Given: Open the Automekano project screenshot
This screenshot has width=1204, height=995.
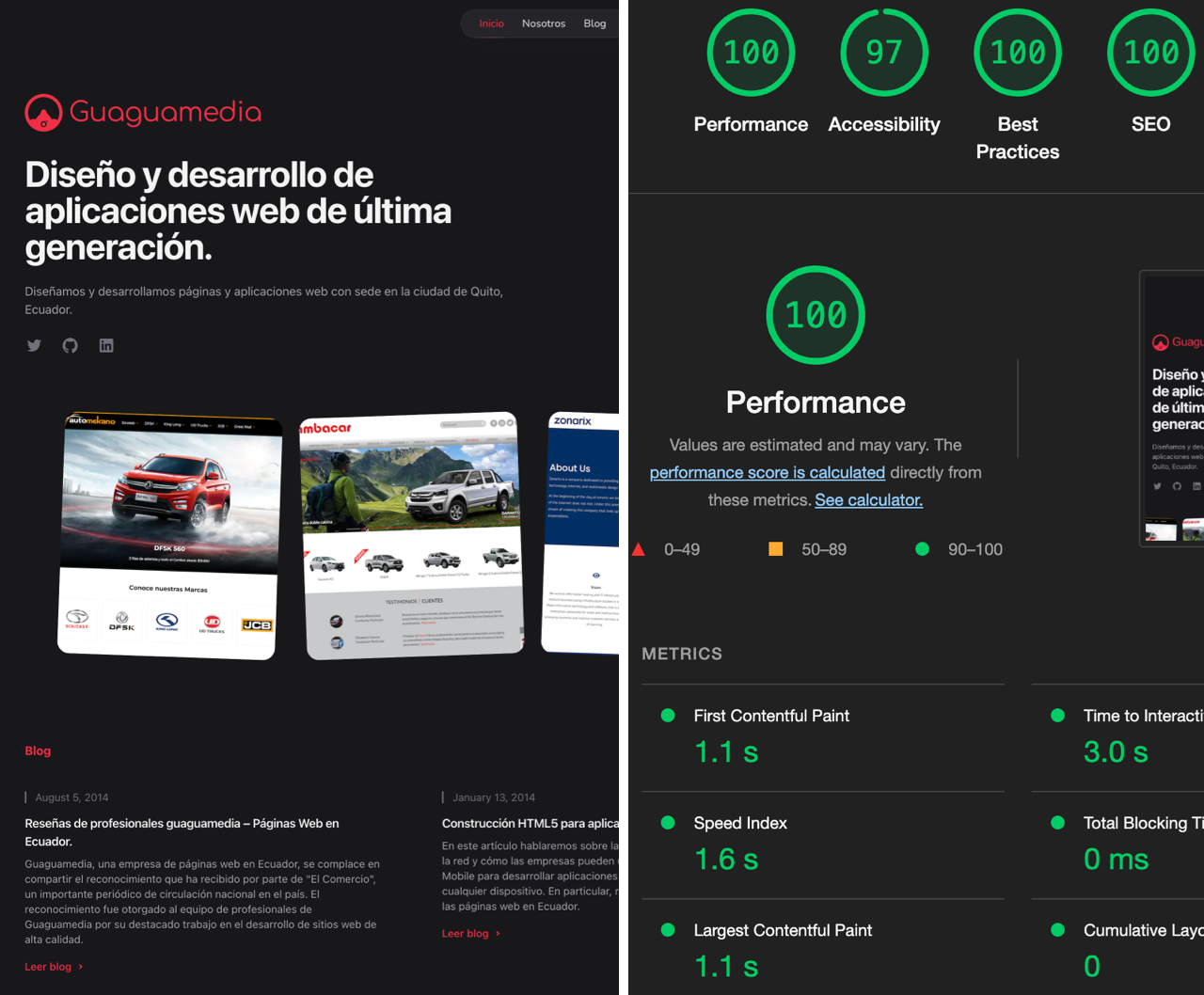Looking at the screenshot, I should (x=169, y=534).
